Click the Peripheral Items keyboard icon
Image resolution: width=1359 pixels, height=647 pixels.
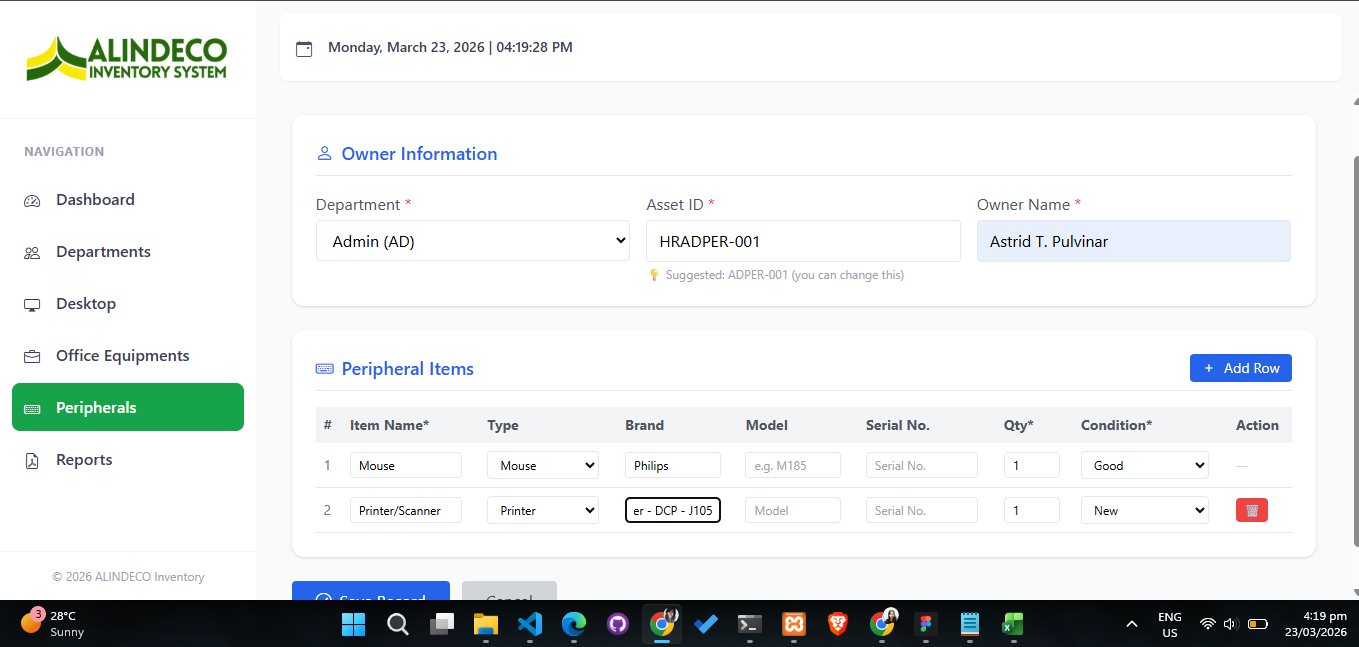325,369
